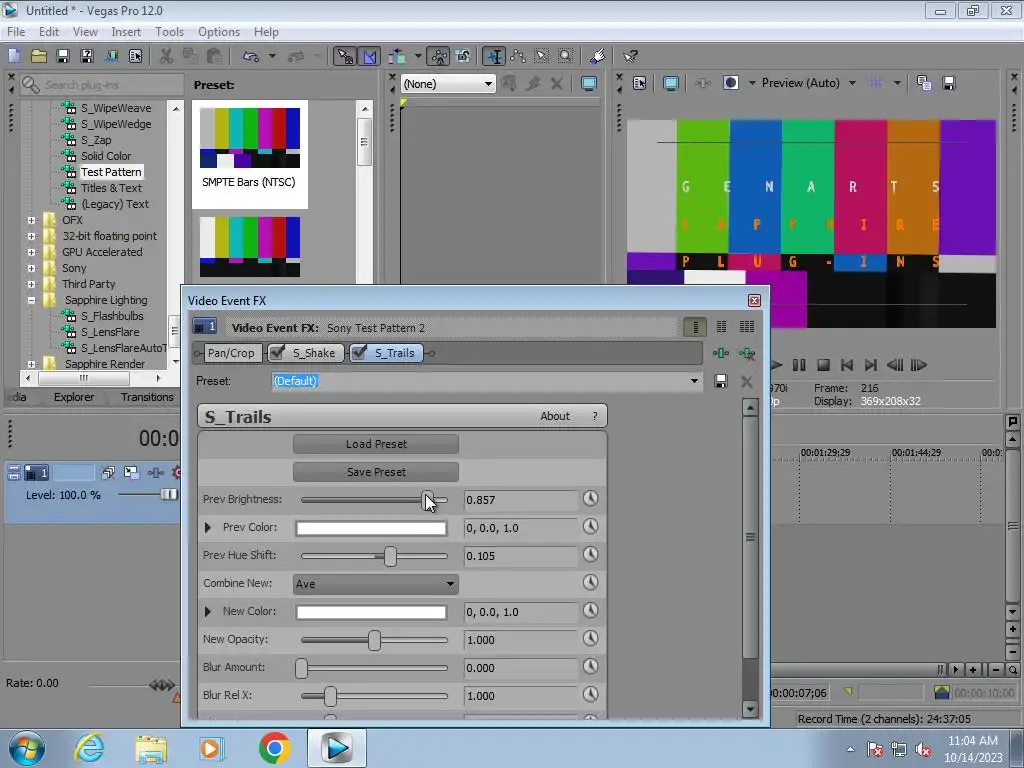The width and height of the screenshot is (1024, 768).
Task: Click the Open project folder icon
Action: pos(39,56)
